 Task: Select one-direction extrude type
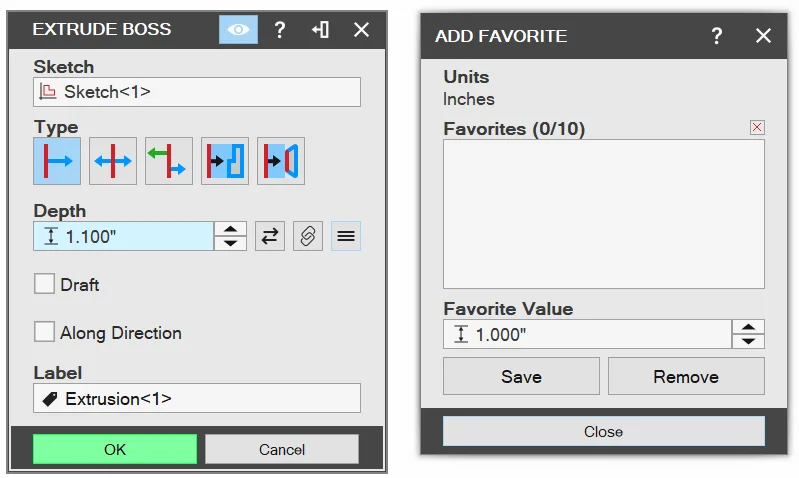57,161
